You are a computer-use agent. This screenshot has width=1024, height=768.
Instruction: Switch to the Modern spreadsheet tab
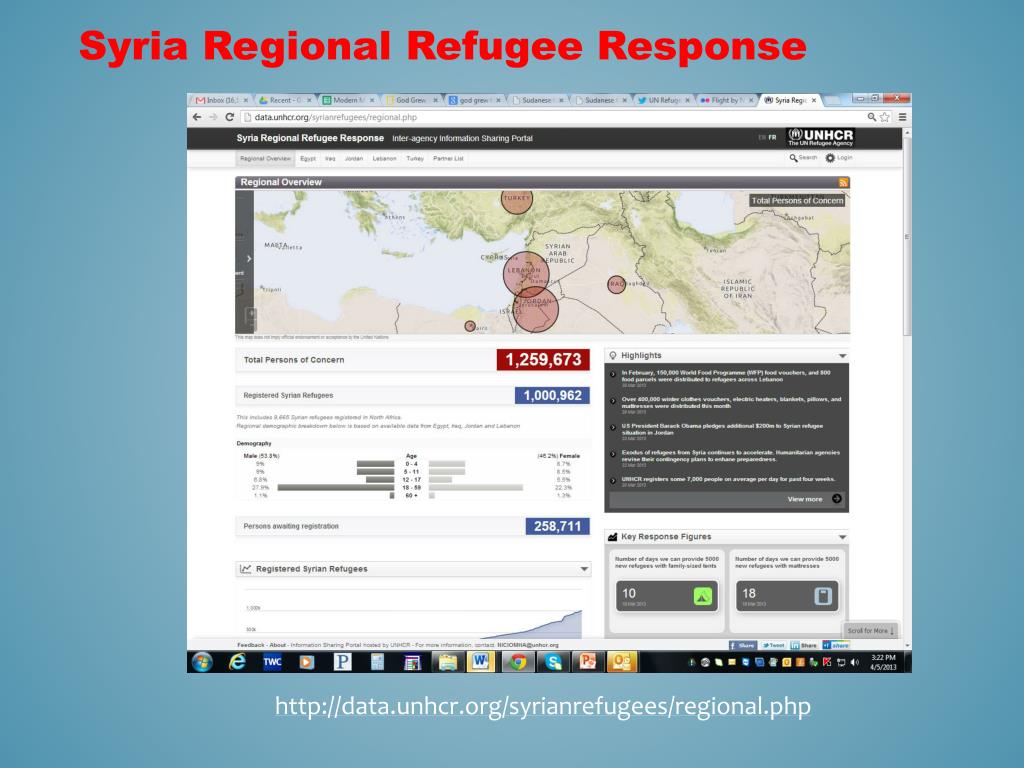point(345,100)
